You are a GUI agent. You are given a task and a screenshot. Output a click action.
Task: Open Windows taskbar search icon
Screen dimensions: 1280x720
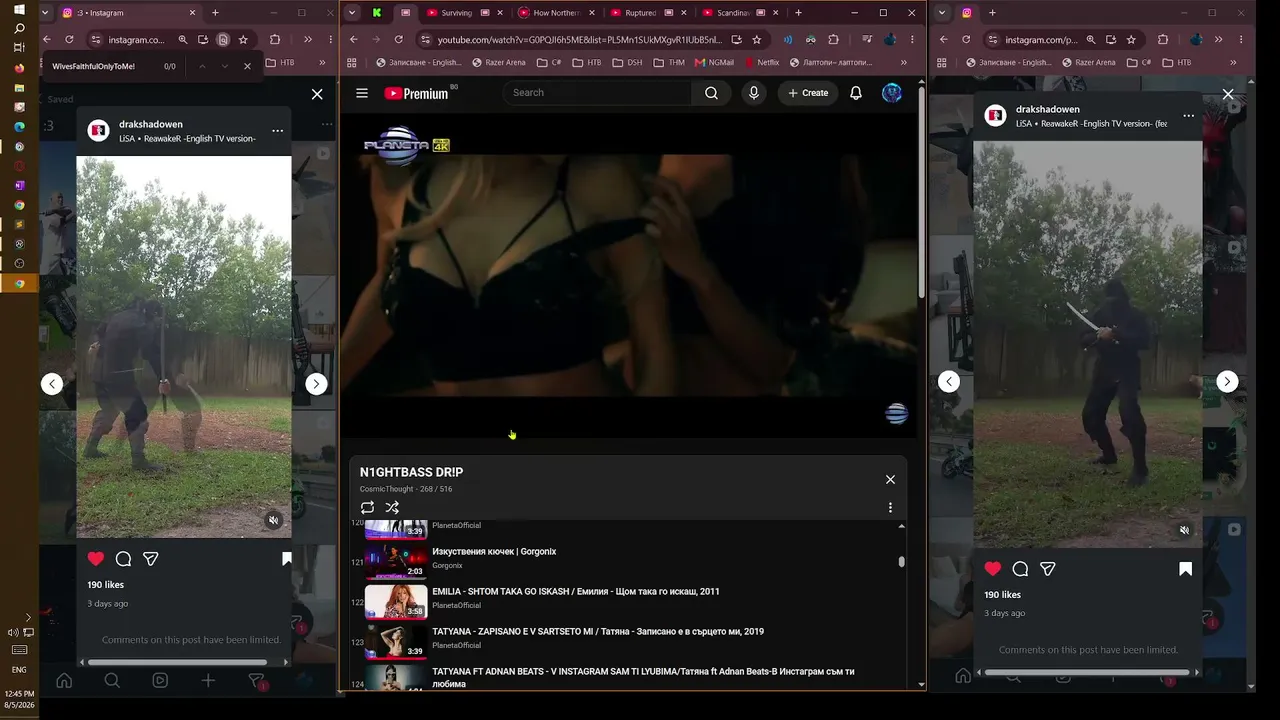click(x=19, y=29)
